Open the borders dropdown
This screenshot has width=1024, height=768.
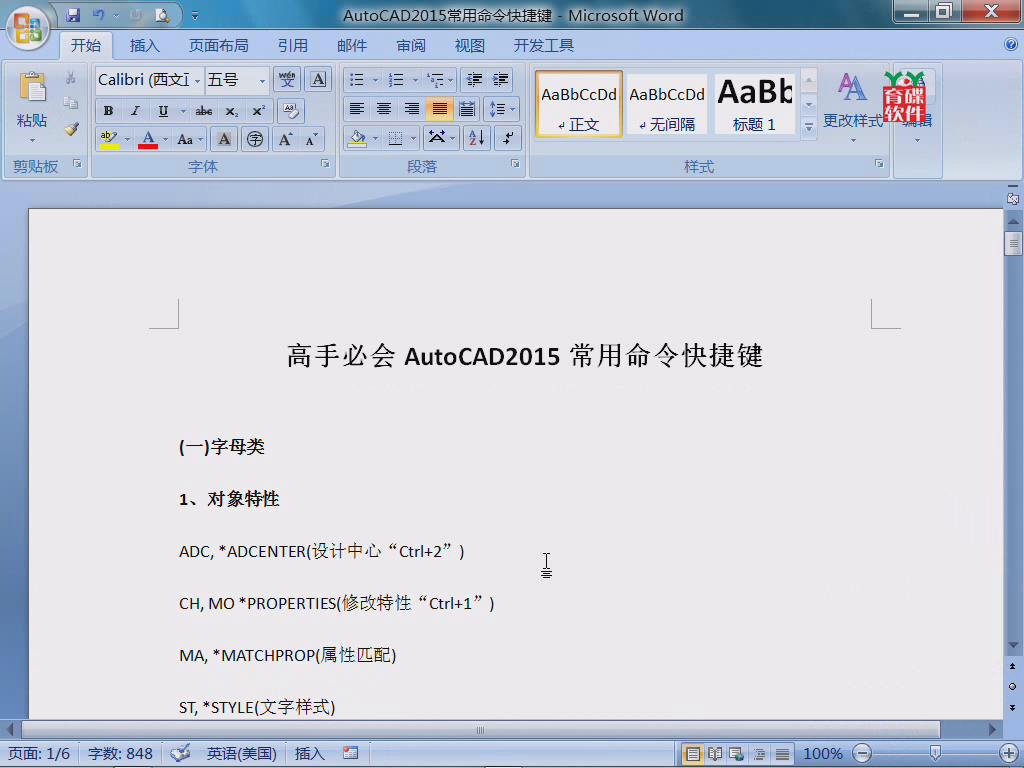pos(413,138)
